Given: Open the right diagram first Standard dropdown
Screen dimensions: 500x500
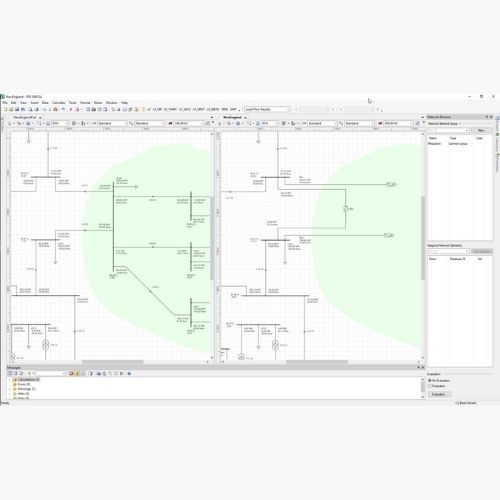Looking at the screenshot, I should [322, 123].
